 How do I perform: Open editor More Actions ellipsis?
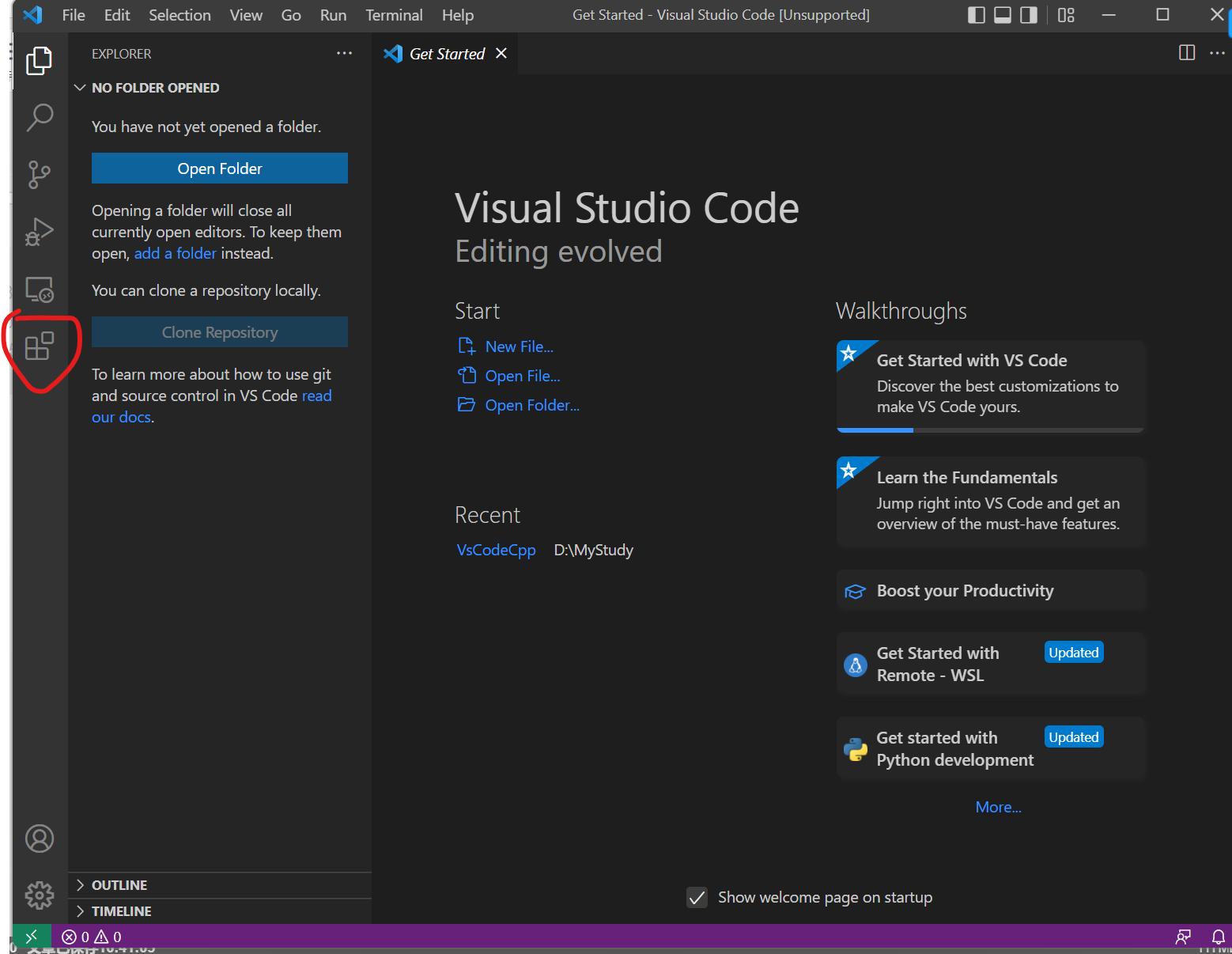click(1217, 53)
